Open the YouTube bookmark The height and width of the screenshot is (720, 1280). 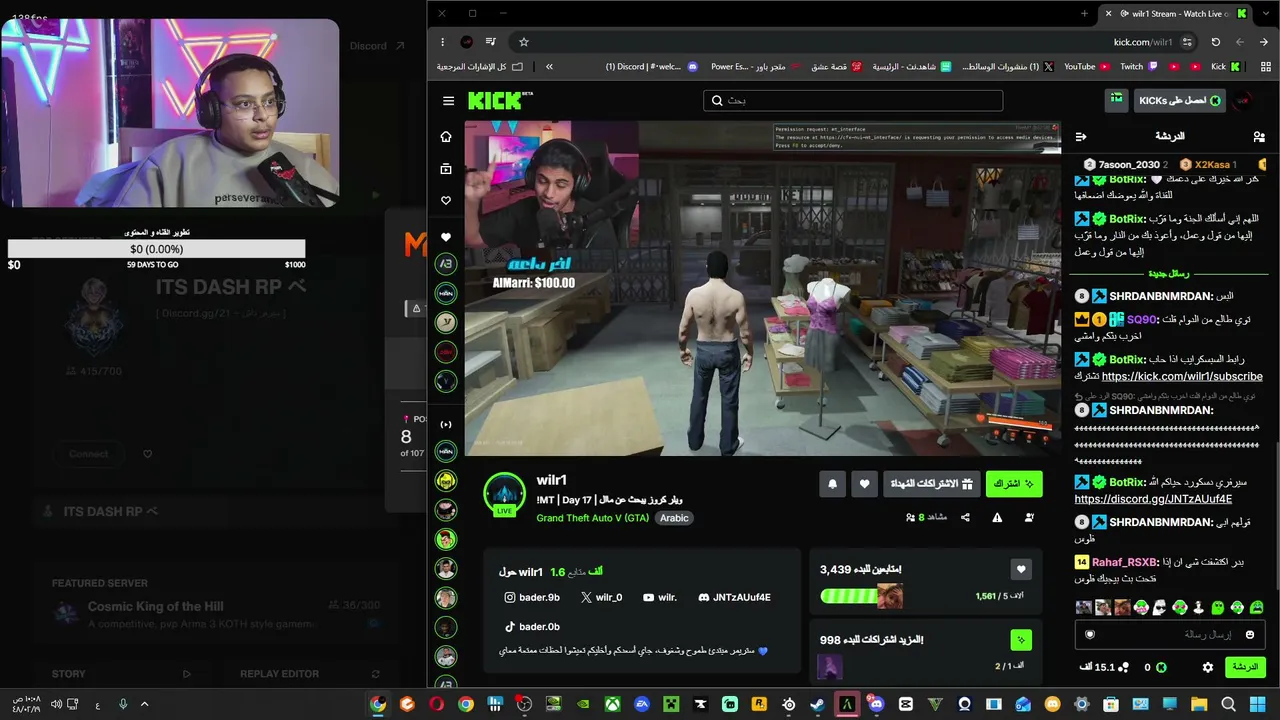pos(1087,67)
